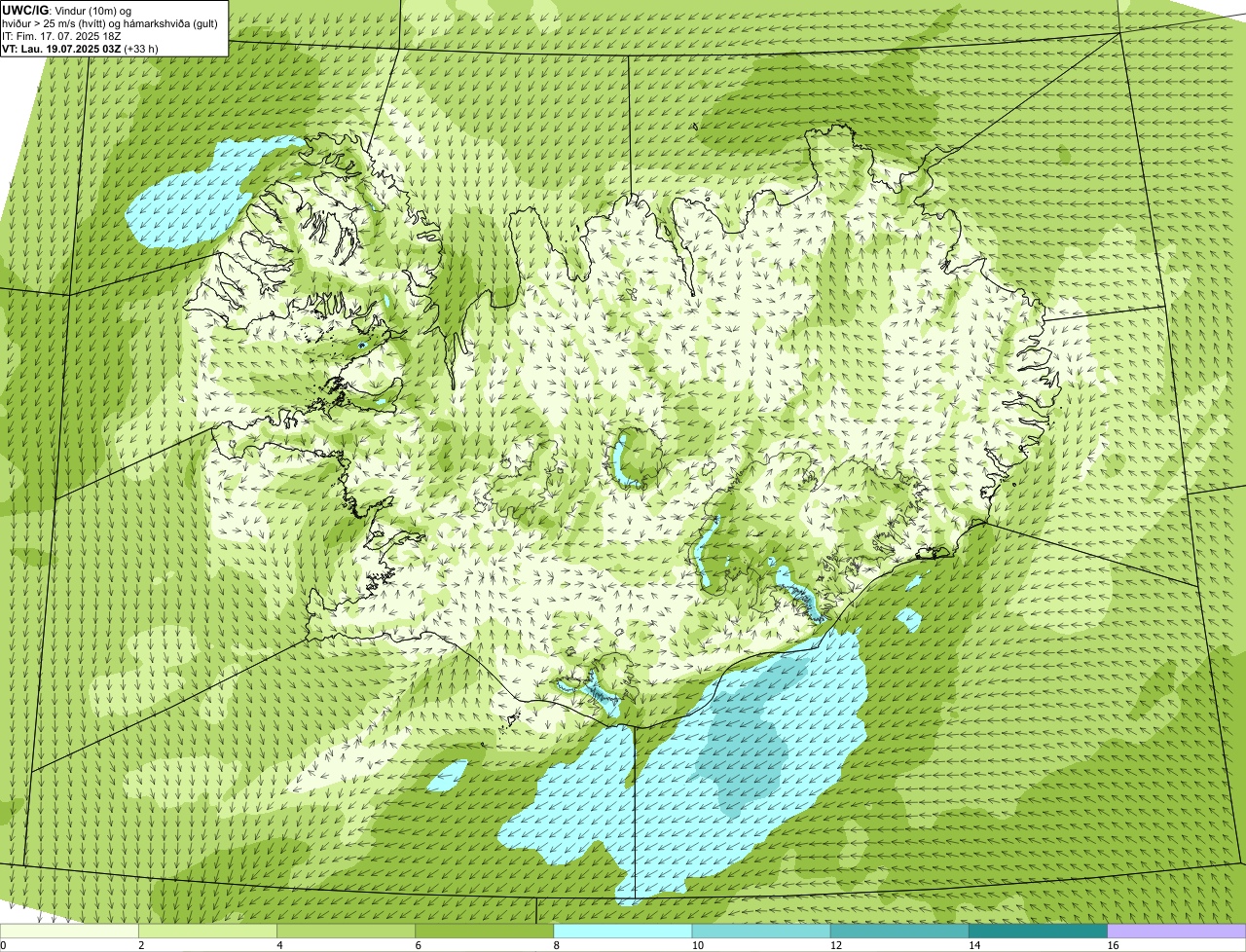Click the "UWC/IG: Vindur (10m) og" title line

pos(66,10)
